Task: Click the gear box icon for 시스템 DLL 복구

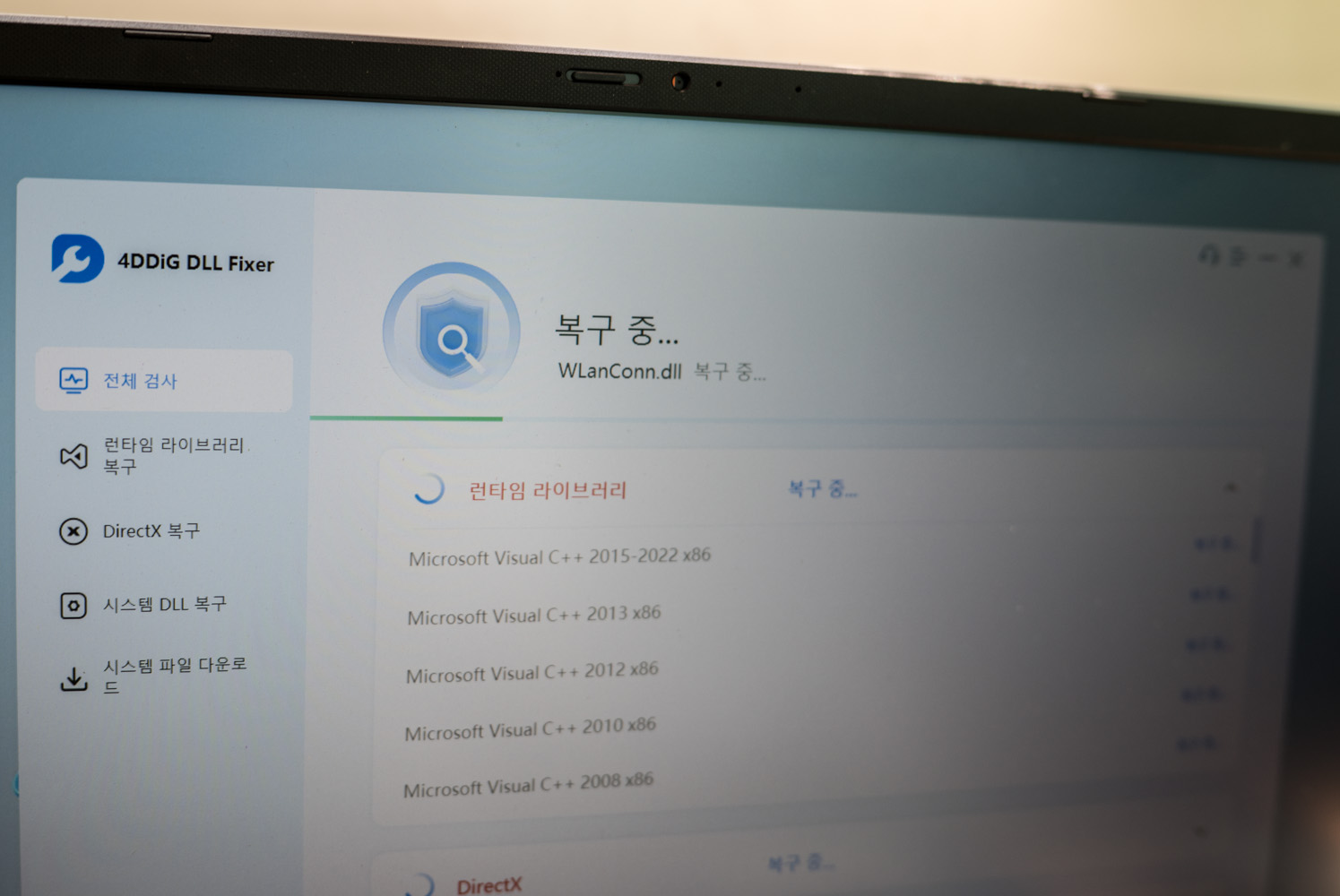Action: [73, 606]
